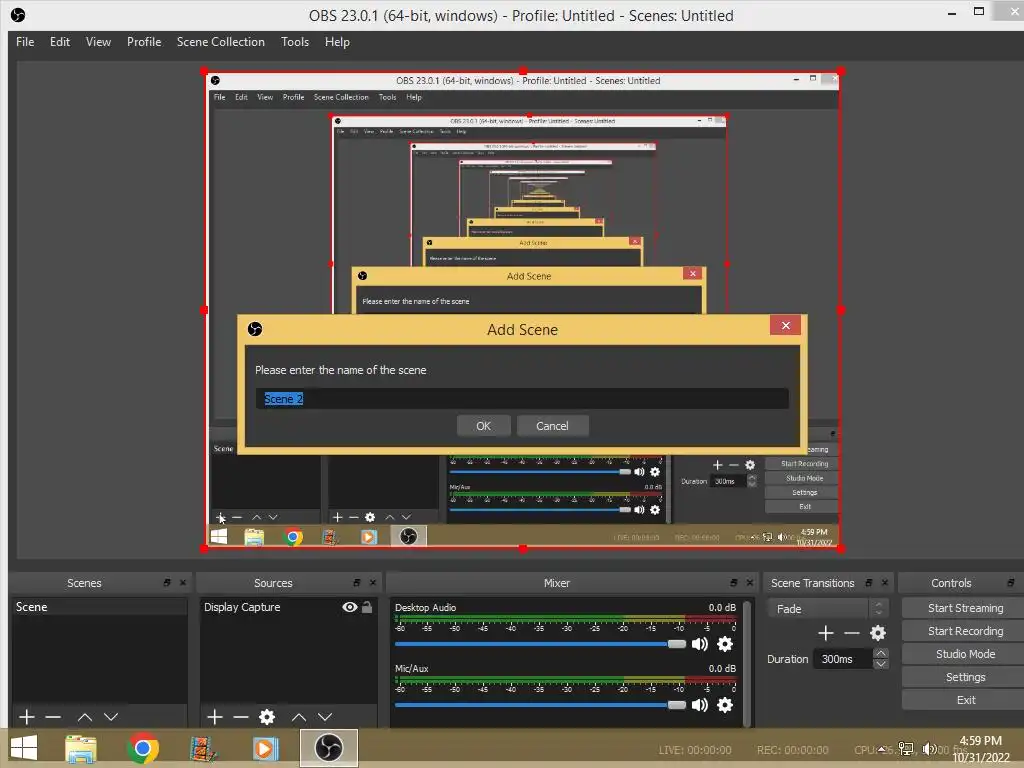
Task: Toggle the Display Capture visibility eye
Action: click(350, 607)
